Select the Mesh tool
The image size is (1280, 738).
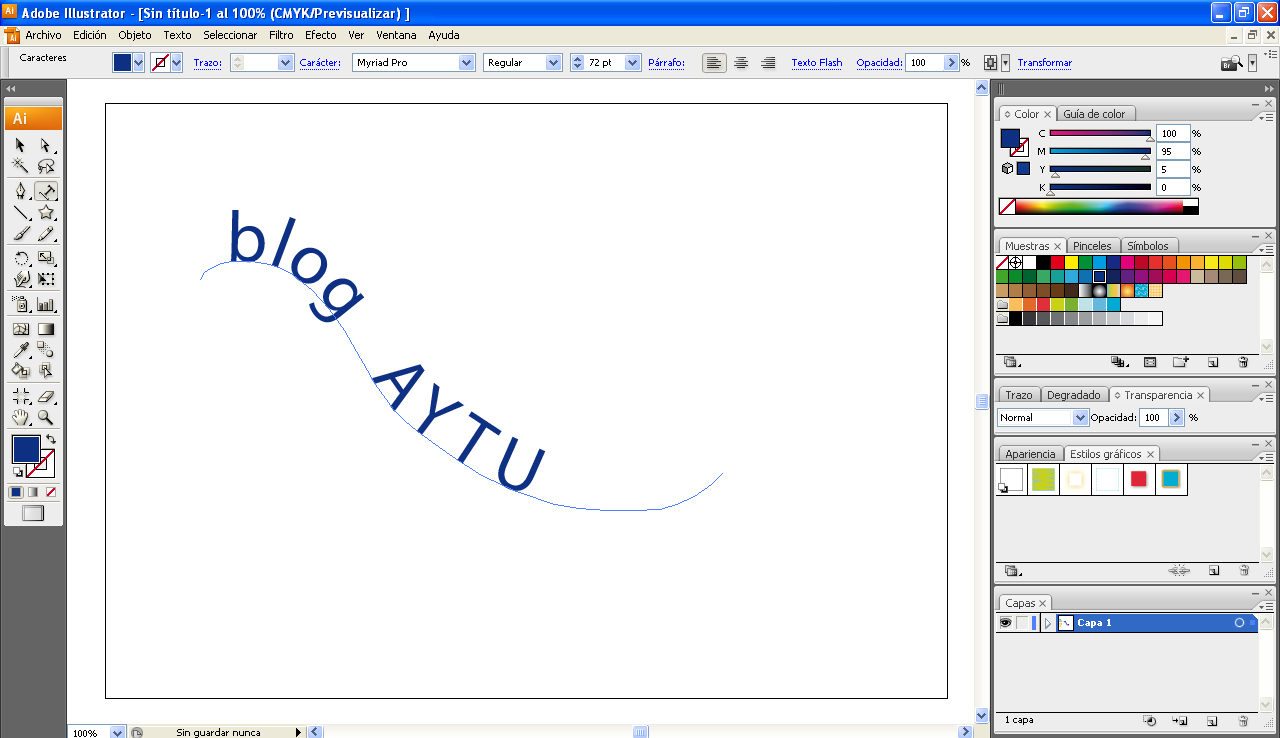tap(20, 329)
